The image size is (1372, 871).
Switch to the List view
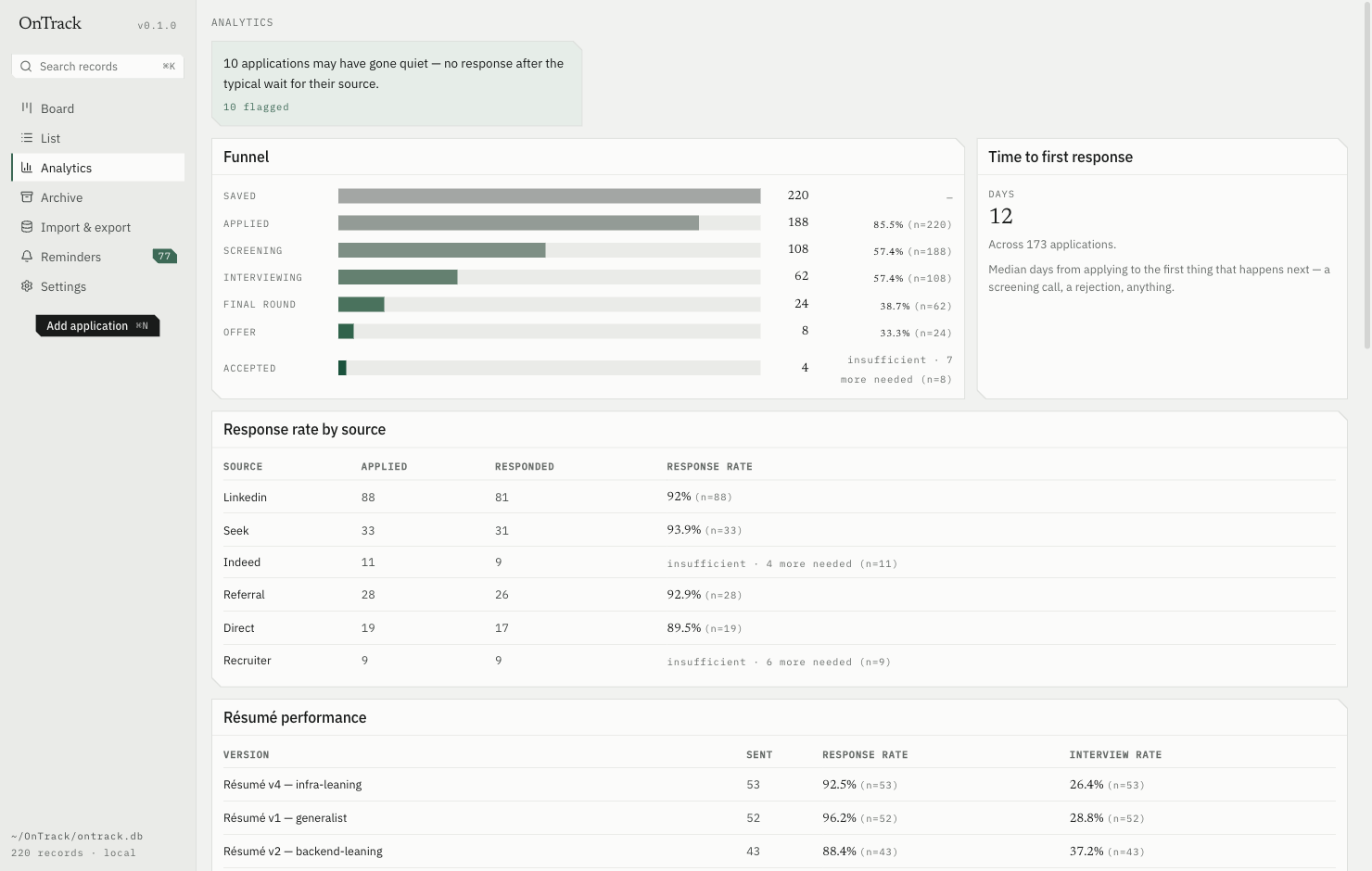[98, 138]
